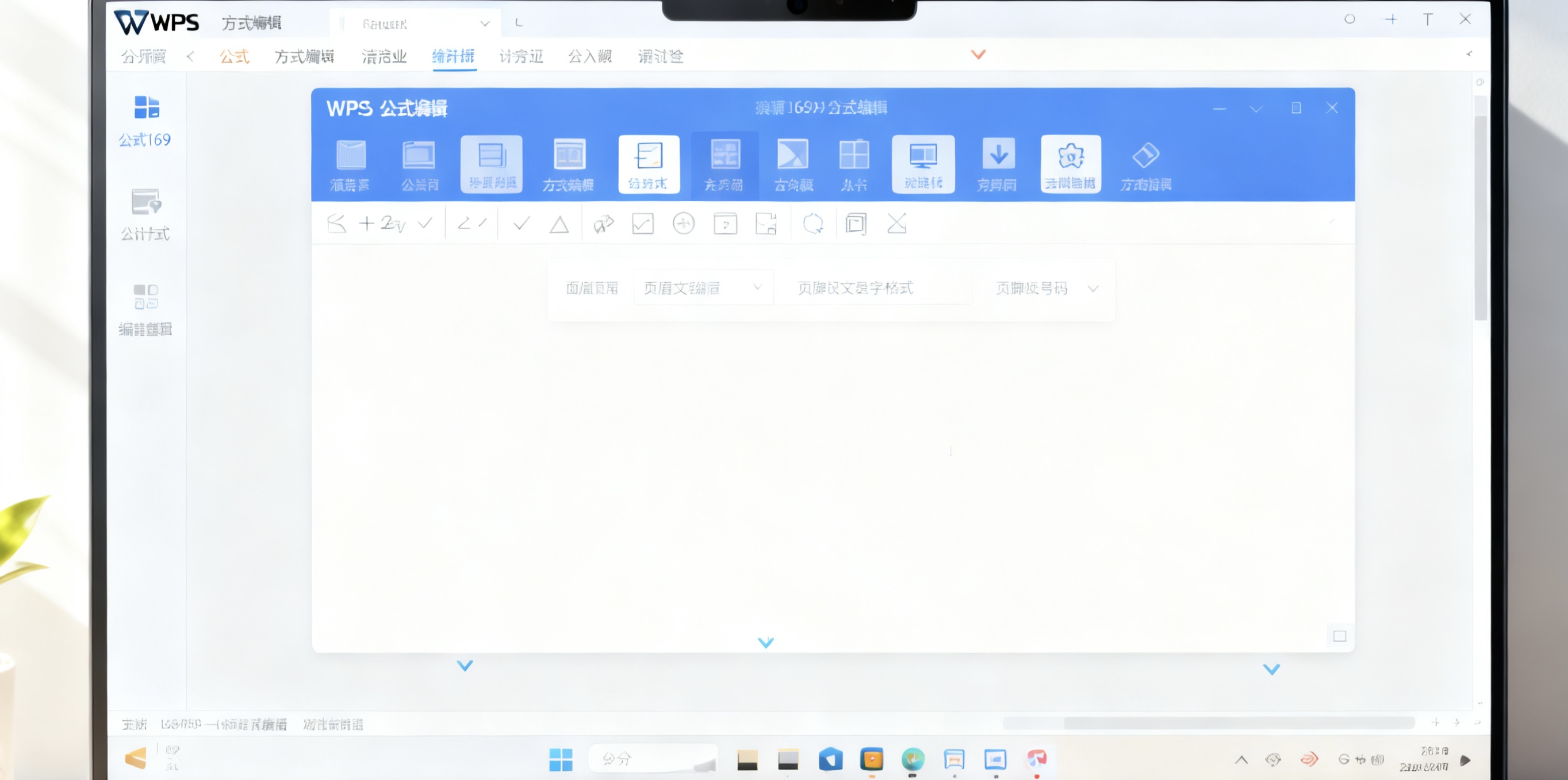
Task: Open the 页眉 text format dropdown
Action: (x=703, y=287)
